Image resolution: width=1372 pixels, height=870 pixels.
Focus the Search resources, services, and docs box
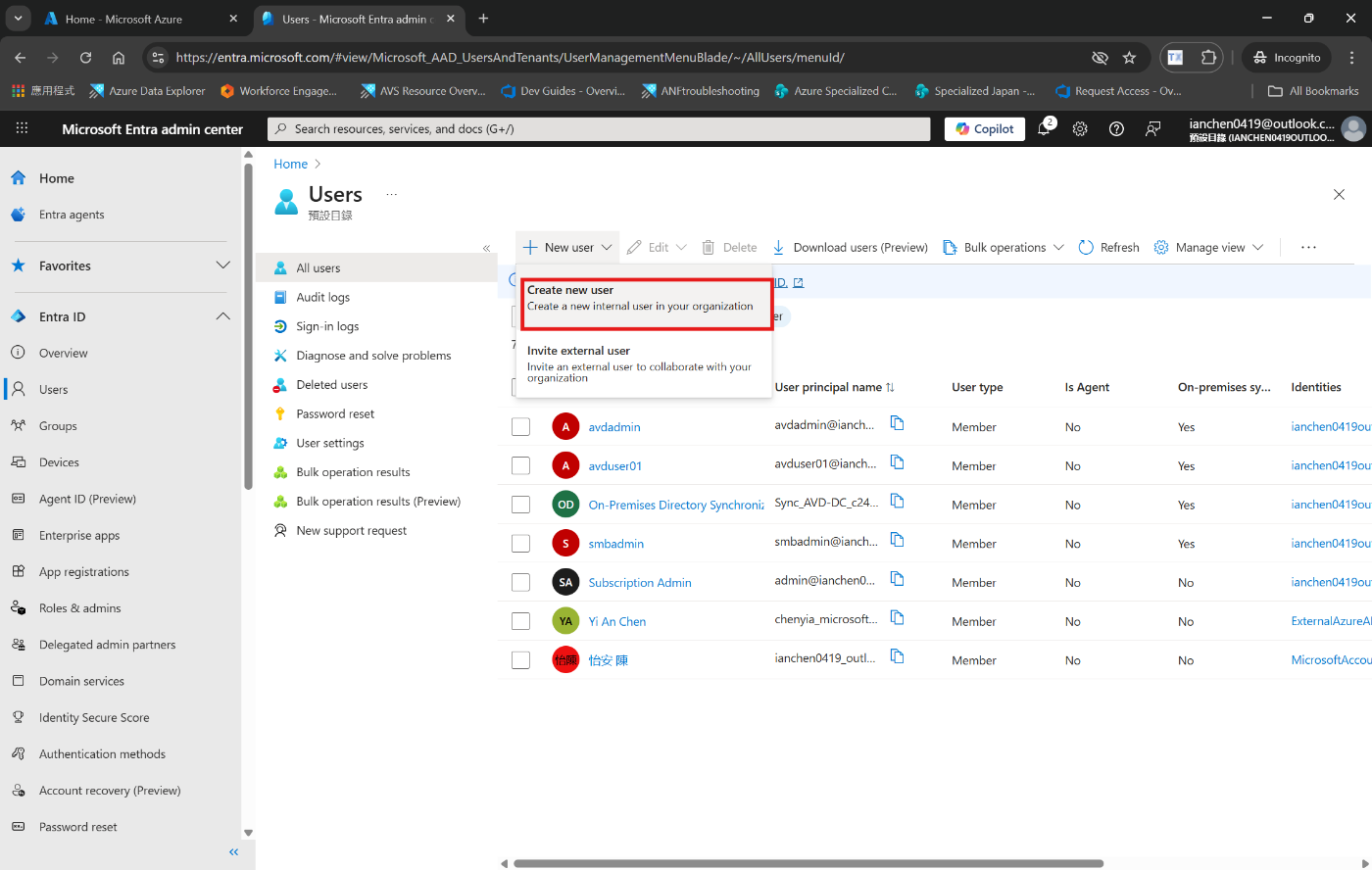coord(599,128)
